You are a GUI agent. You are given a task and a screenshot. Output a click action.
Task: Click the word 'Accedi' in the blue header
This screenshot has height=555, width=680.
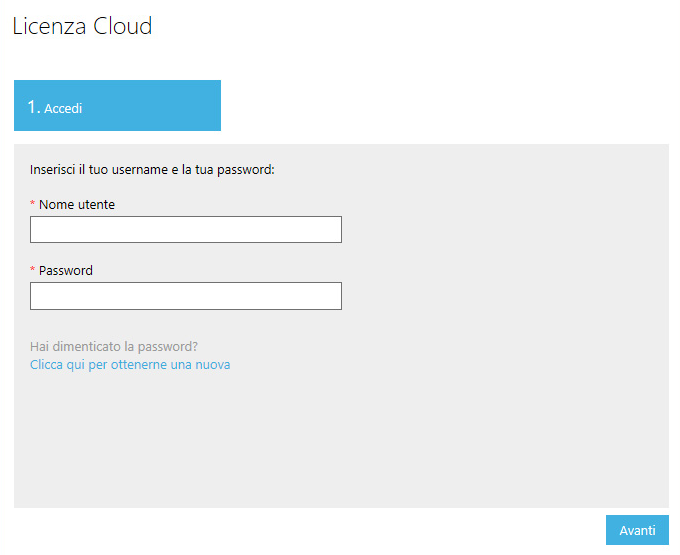click(x=63, y=108)
